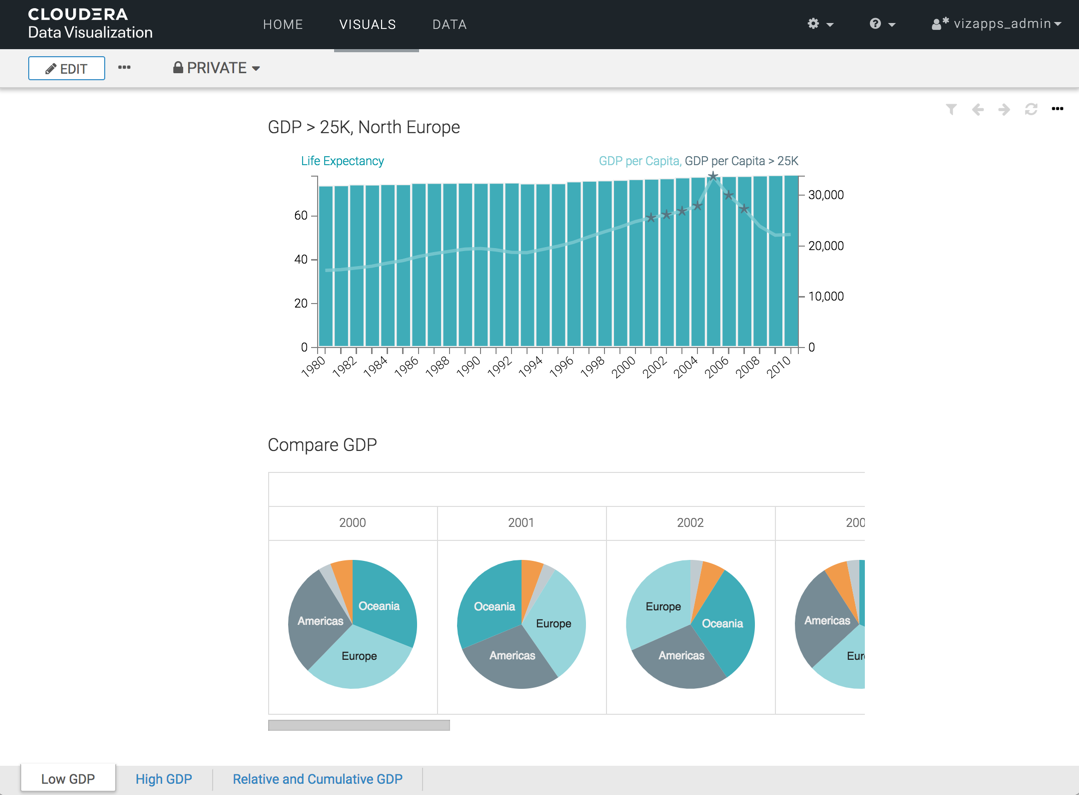Switch to Relative and Cumulative GDP tab
Screen dimensions: 1079x795
click(x=317, y=779)
